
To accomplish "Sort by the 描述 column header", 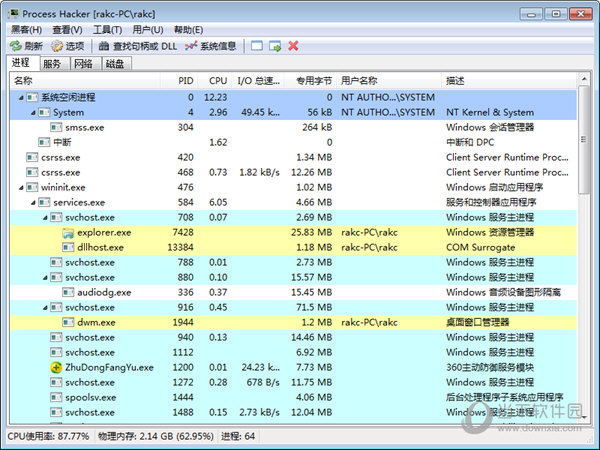I will (x=509, y=81).
